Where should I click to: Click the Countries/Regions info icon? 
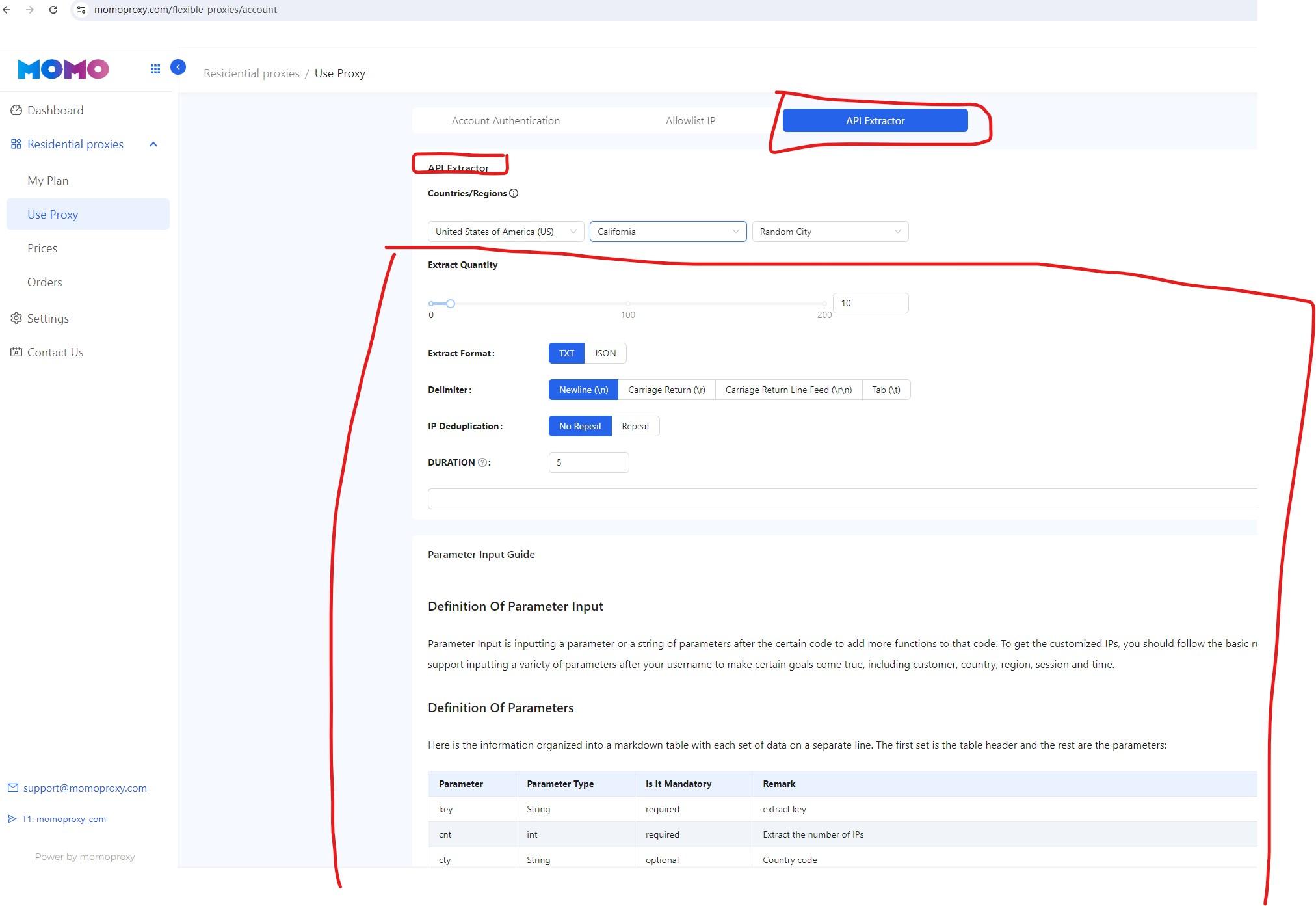click(514, 193)
